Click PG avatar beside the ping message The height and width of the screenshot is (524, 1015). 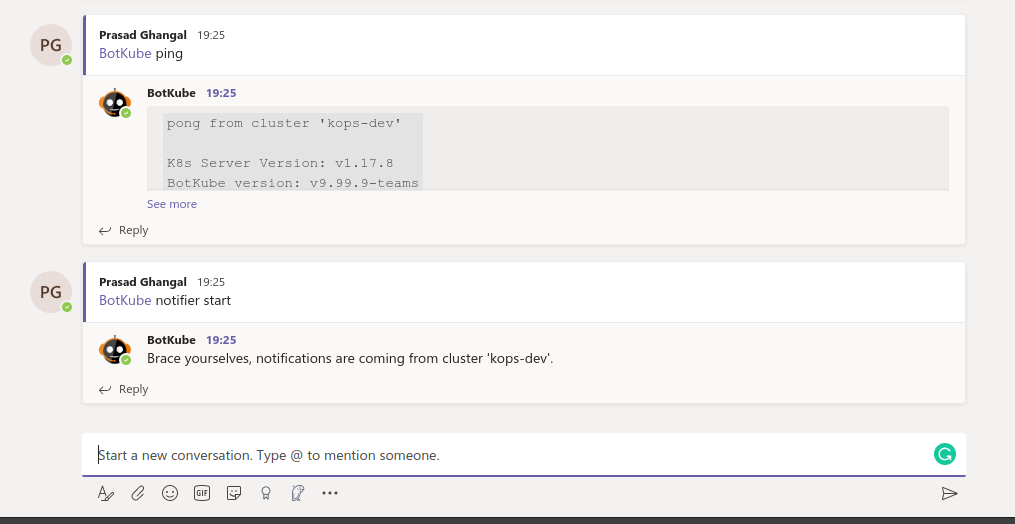pyautogui.click(x=51, y=45)
